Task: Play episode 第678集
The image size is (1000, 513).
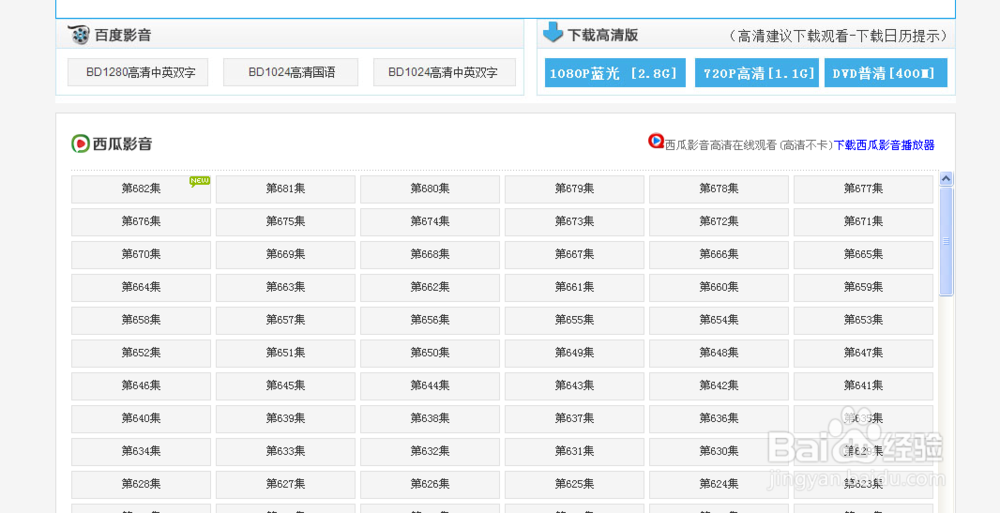Action: click(x=719, y=189)
